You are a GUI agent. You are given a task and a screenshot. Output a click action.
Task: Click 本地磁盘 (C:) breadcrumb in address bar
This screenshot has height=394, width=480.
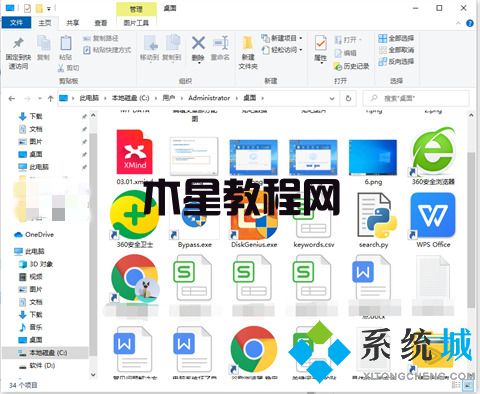click(130, 98)
